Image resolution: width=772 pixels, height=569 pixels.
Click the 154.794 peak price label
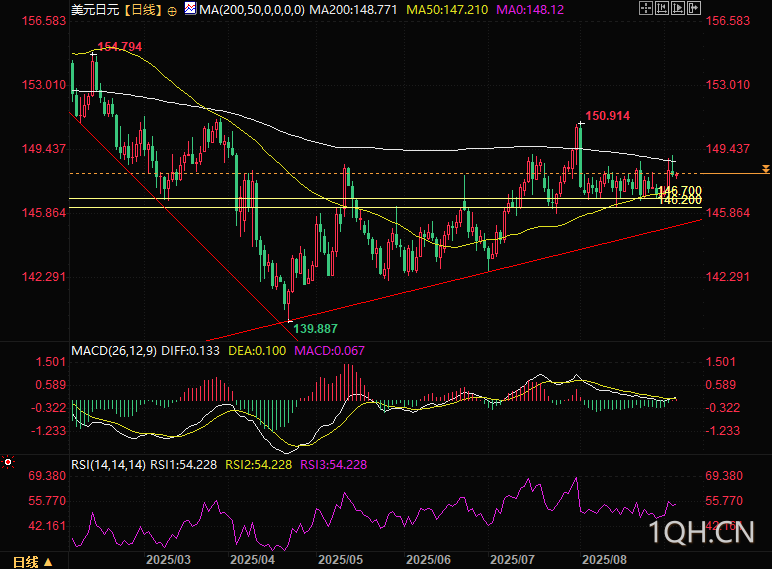coord(119,47)
